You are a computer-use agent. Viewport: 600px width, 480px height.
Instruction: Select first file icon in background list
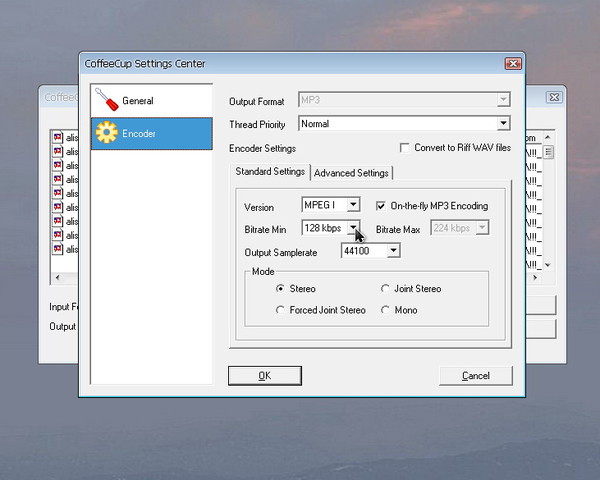[57, 137]
